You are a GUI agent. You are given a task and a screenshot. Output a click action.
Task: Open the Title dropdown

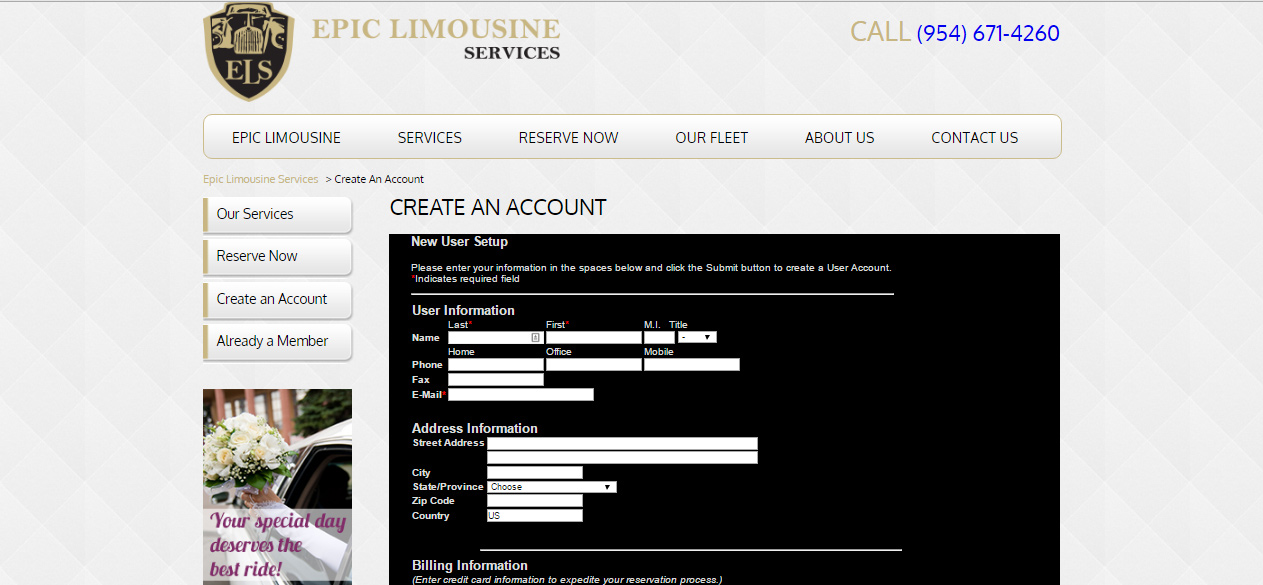point(697,338)
